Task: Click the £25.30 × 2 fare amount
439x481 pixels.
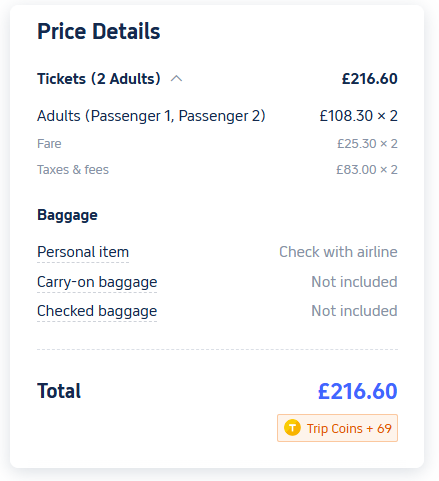Action: pyautogui.click(x=367, y=144)
